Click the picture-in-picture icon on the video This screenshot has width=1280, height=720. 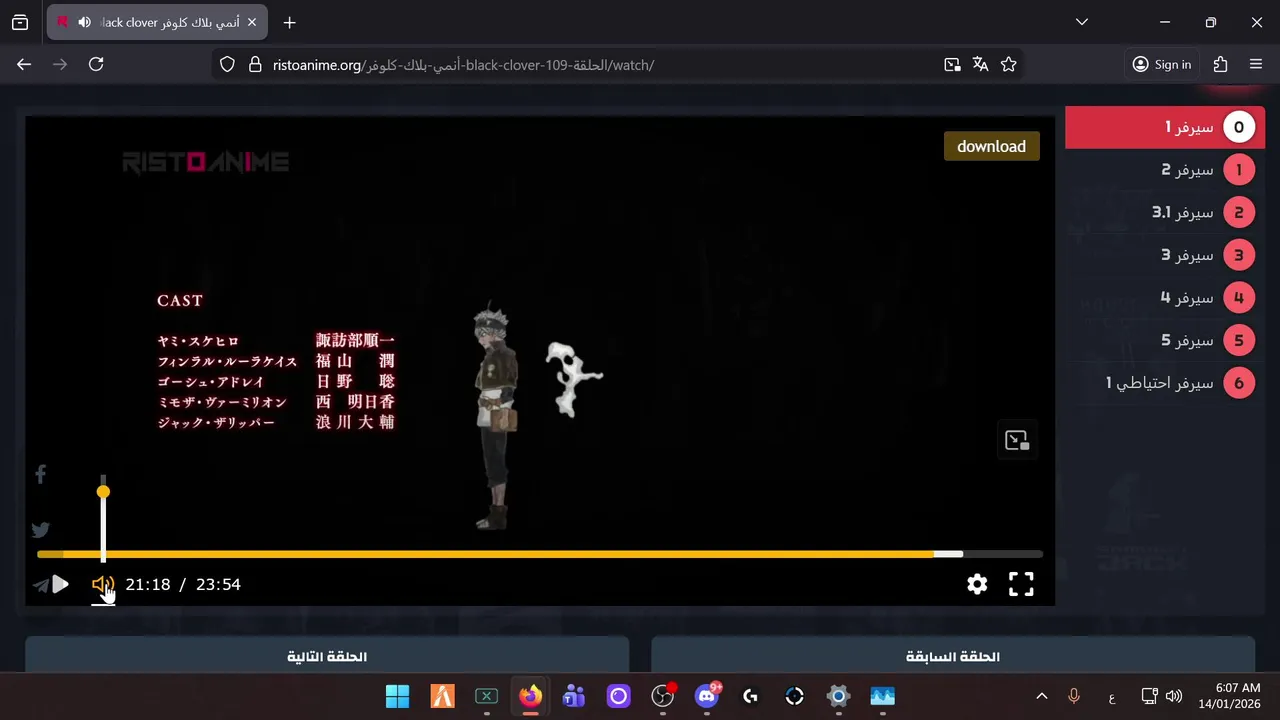coord(1017,440)
